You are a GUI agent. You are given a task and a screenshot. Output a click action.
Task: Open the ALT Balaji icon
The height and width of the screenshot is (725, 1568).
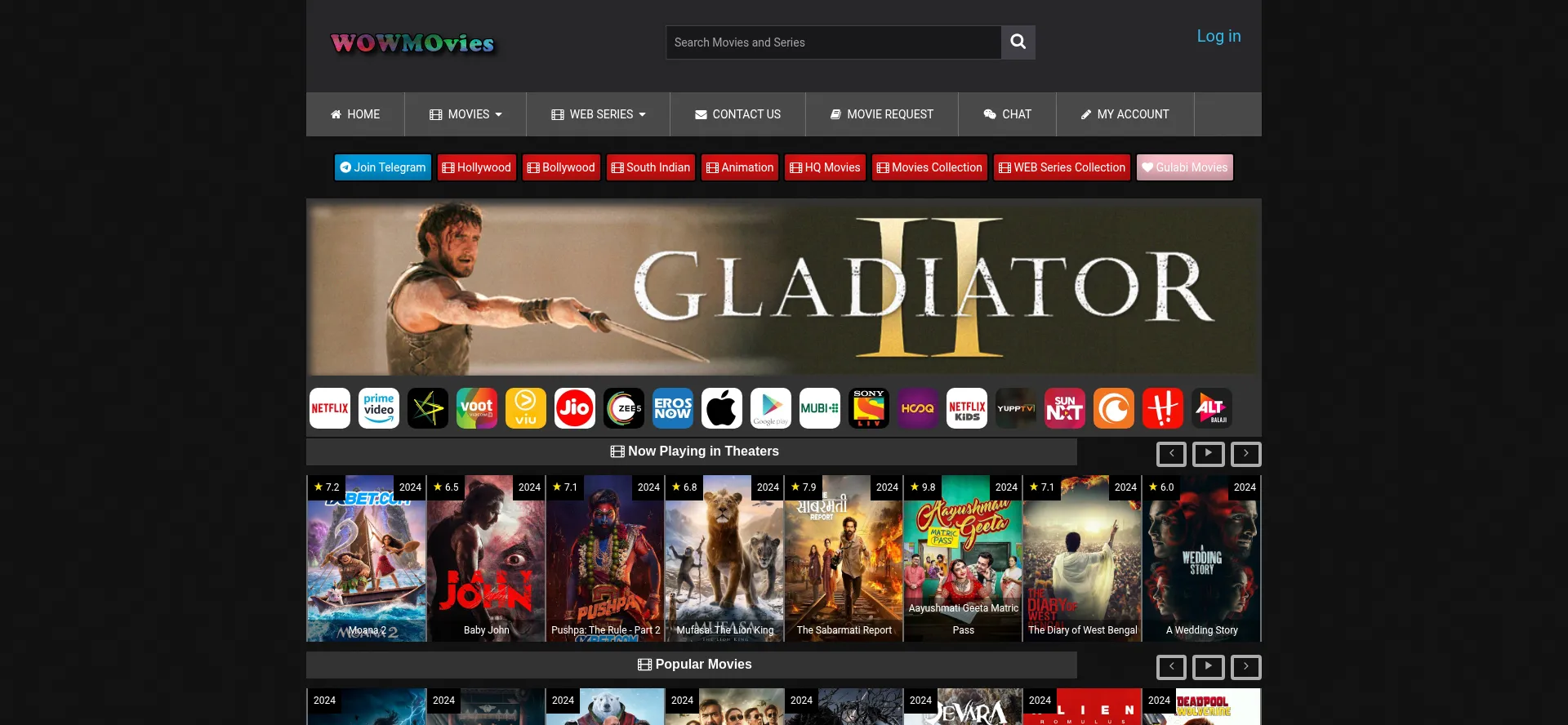click(x=1212, y=408)
